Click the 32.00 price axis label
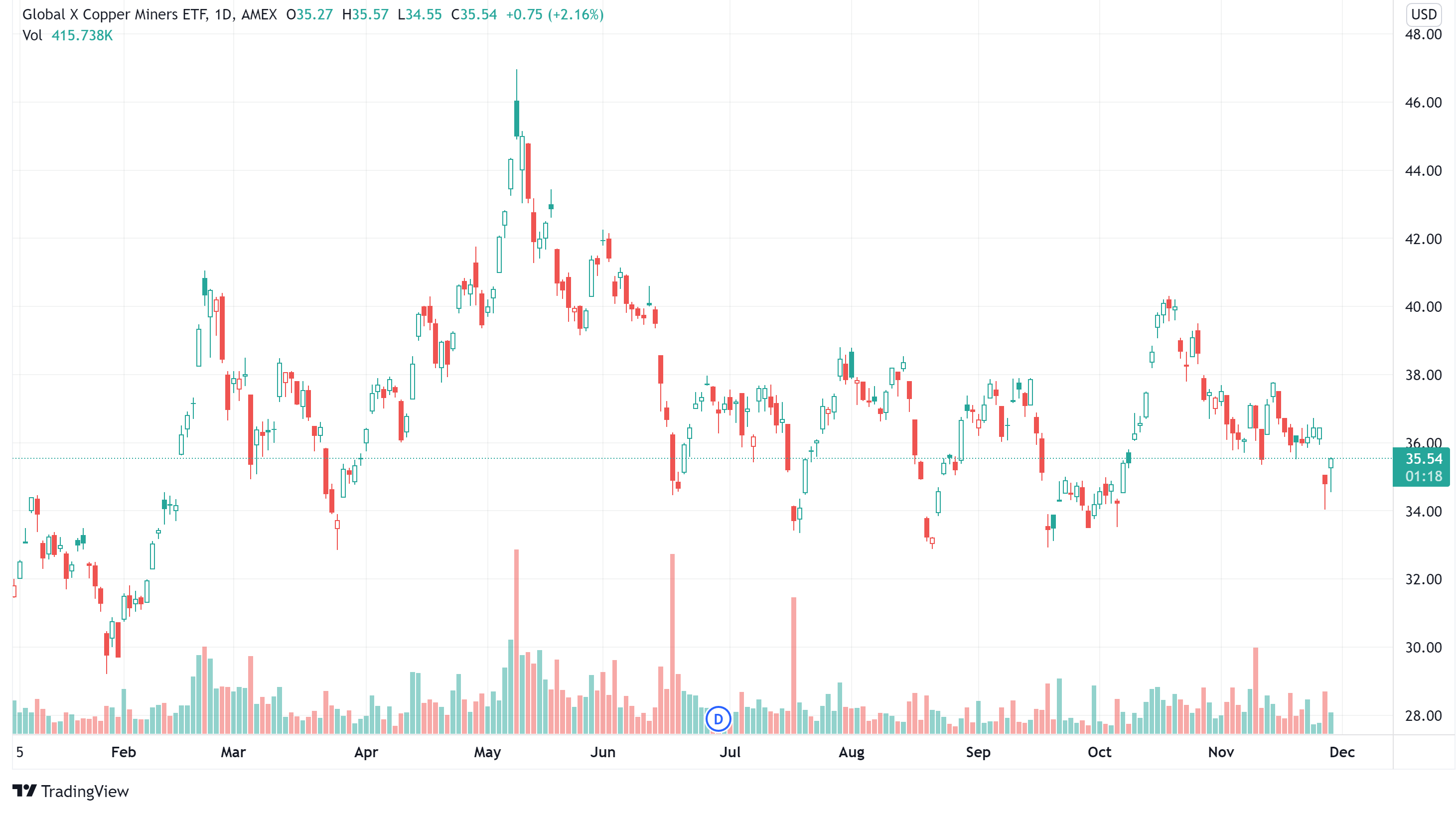 tap(1423, 579)
